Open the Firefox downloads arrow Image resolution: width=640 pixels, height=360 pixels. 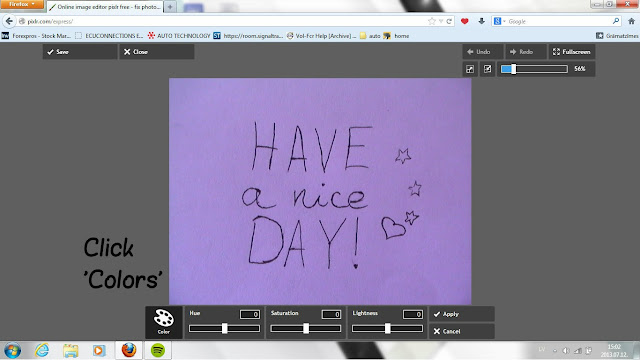point(482,21)
